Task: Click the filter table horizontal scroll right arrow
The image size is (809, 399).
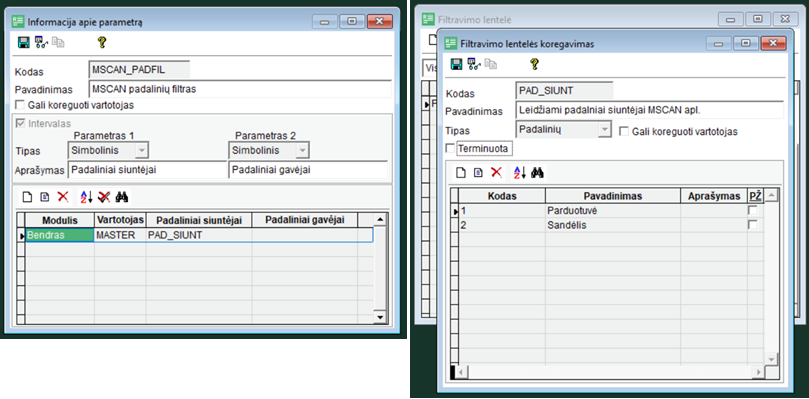Action: (758, 372)
